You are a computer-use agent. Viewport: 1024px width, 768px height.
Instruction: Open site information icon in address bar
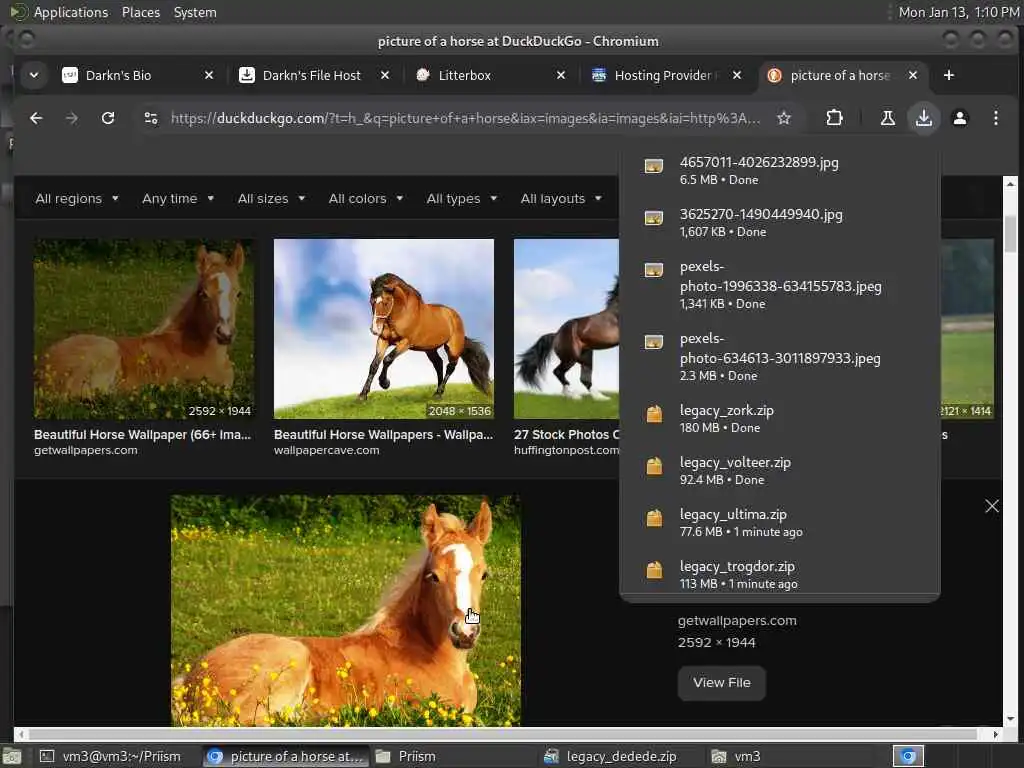[x=151, y=118]
